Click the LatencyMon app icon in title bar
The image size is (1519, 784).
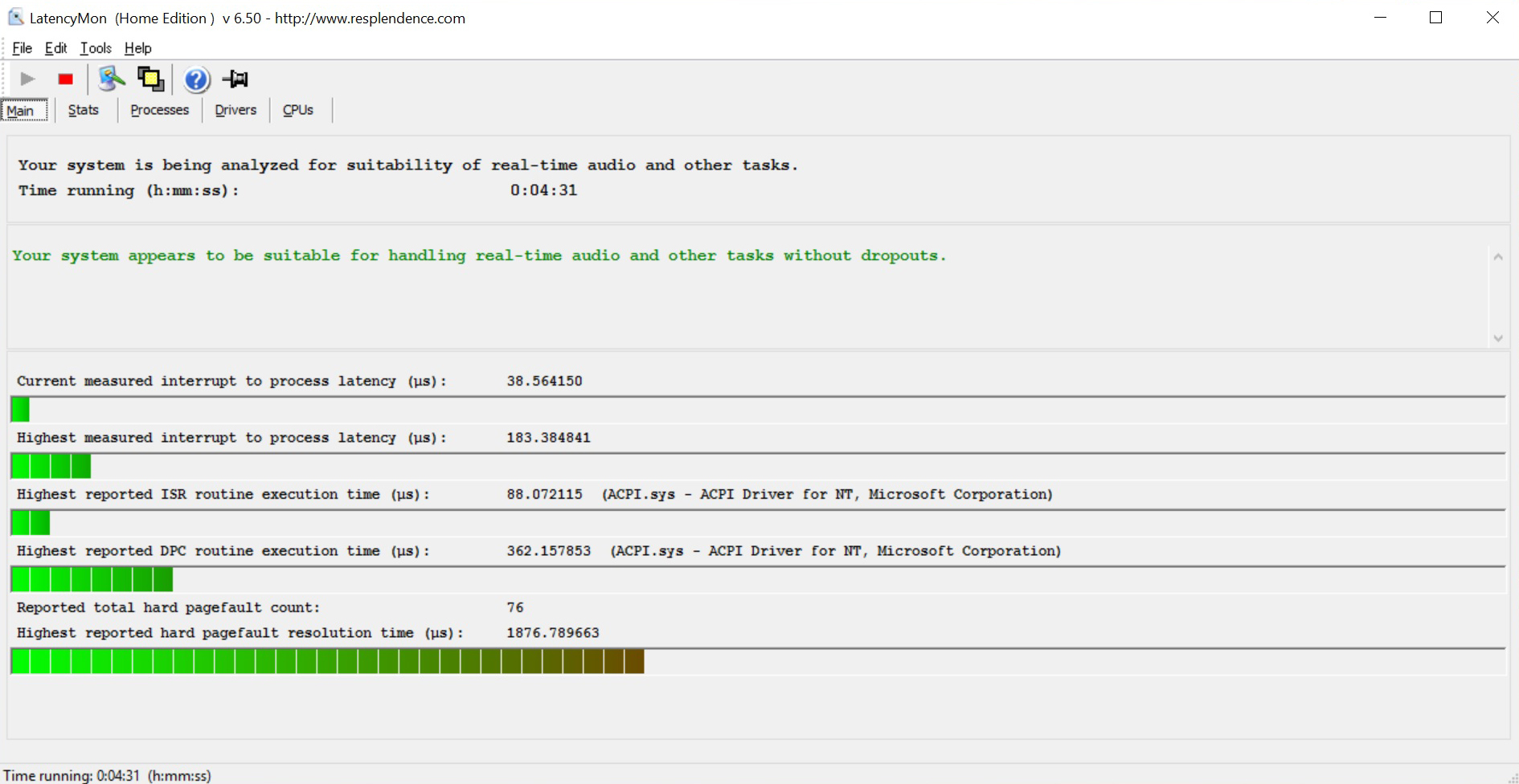pos(15,18)
